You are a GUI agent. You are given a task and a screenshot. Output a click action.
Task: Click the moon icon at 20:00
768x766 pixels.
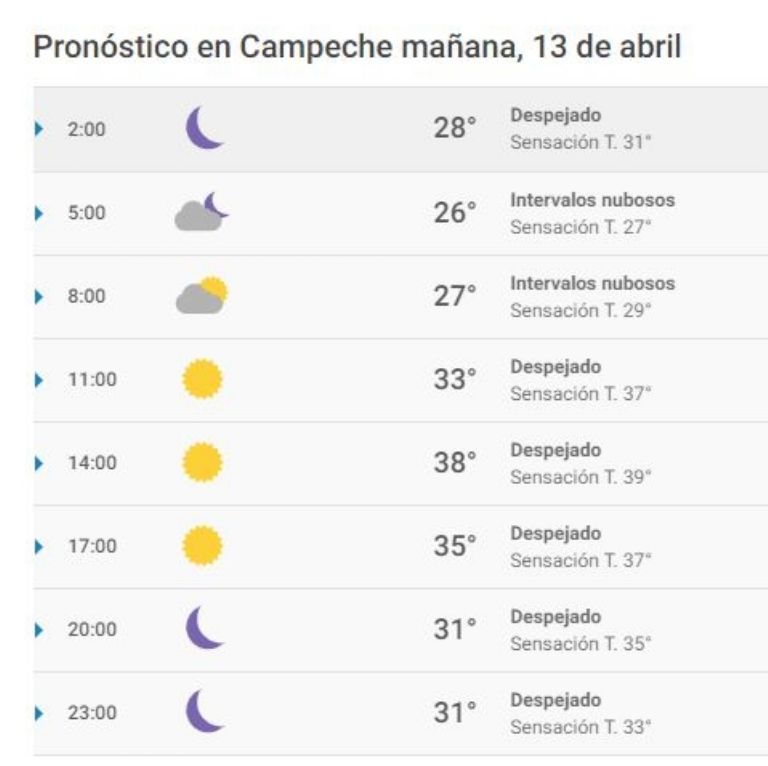tap(204, 628)
